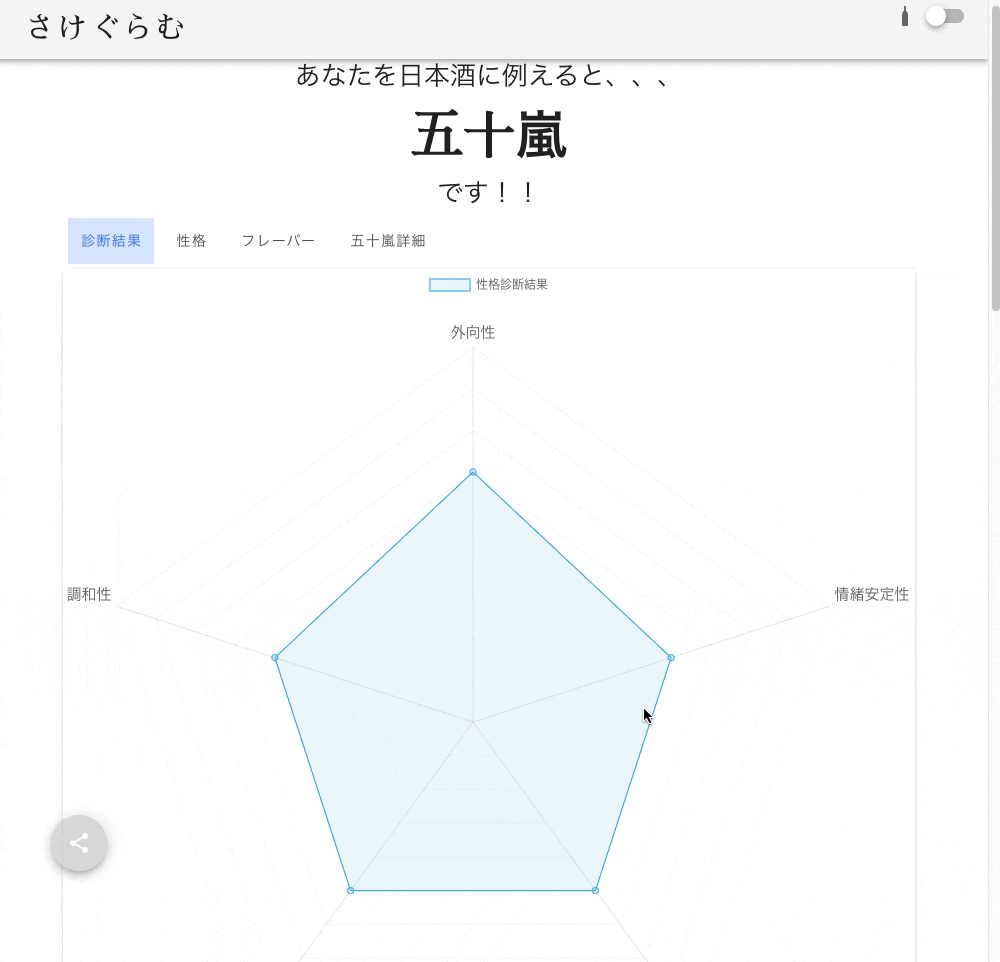Select the bottom-left vertex of the chart polygon
This screenshot has height=962, width=1000.
coord(350,888)
